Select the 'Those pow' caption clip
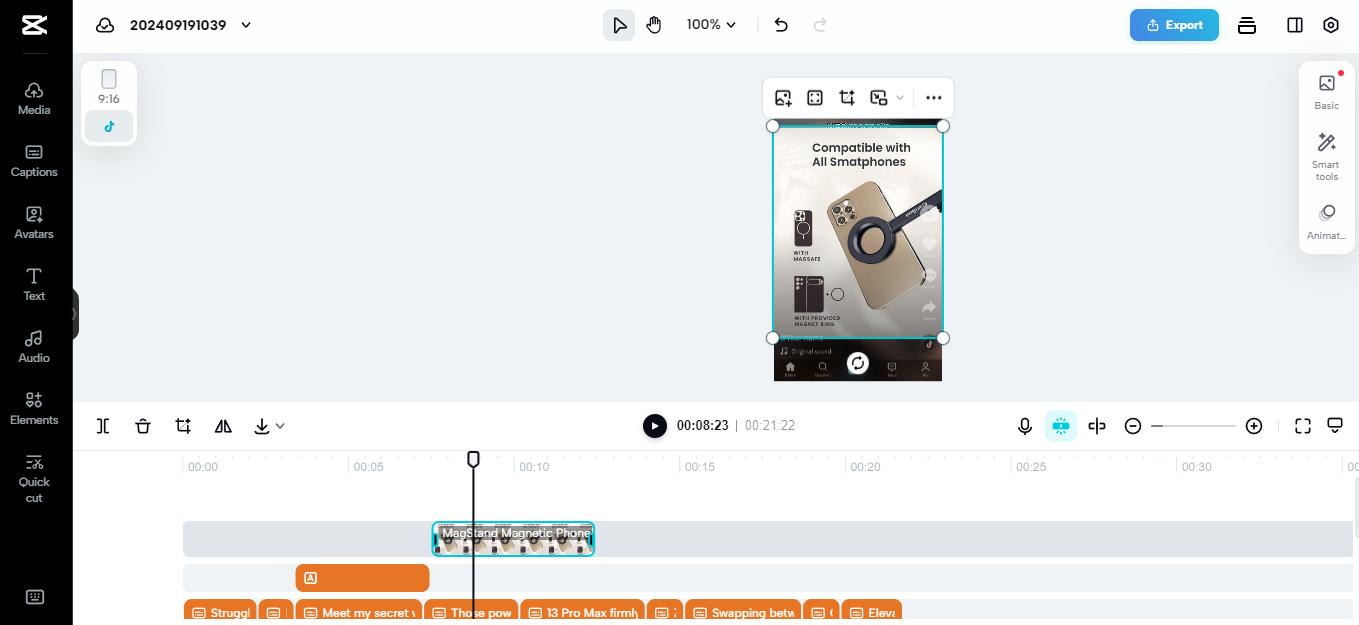The height and width of the screenshot is (625, 1359). [x=471, y=612]
